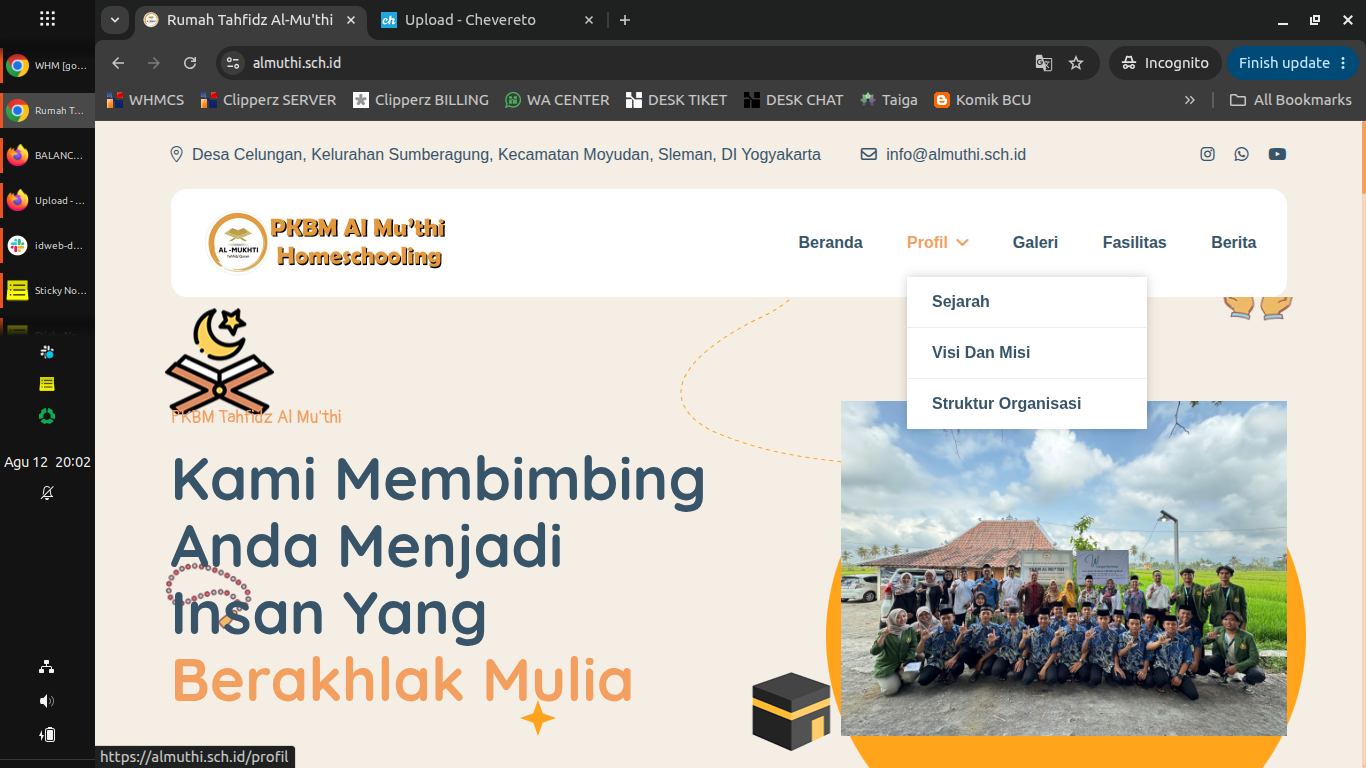The width and height of the screenshot is (1366, 768).
Task: Show hidden bookmarks with the chevron
Action: coord(1190,100)
